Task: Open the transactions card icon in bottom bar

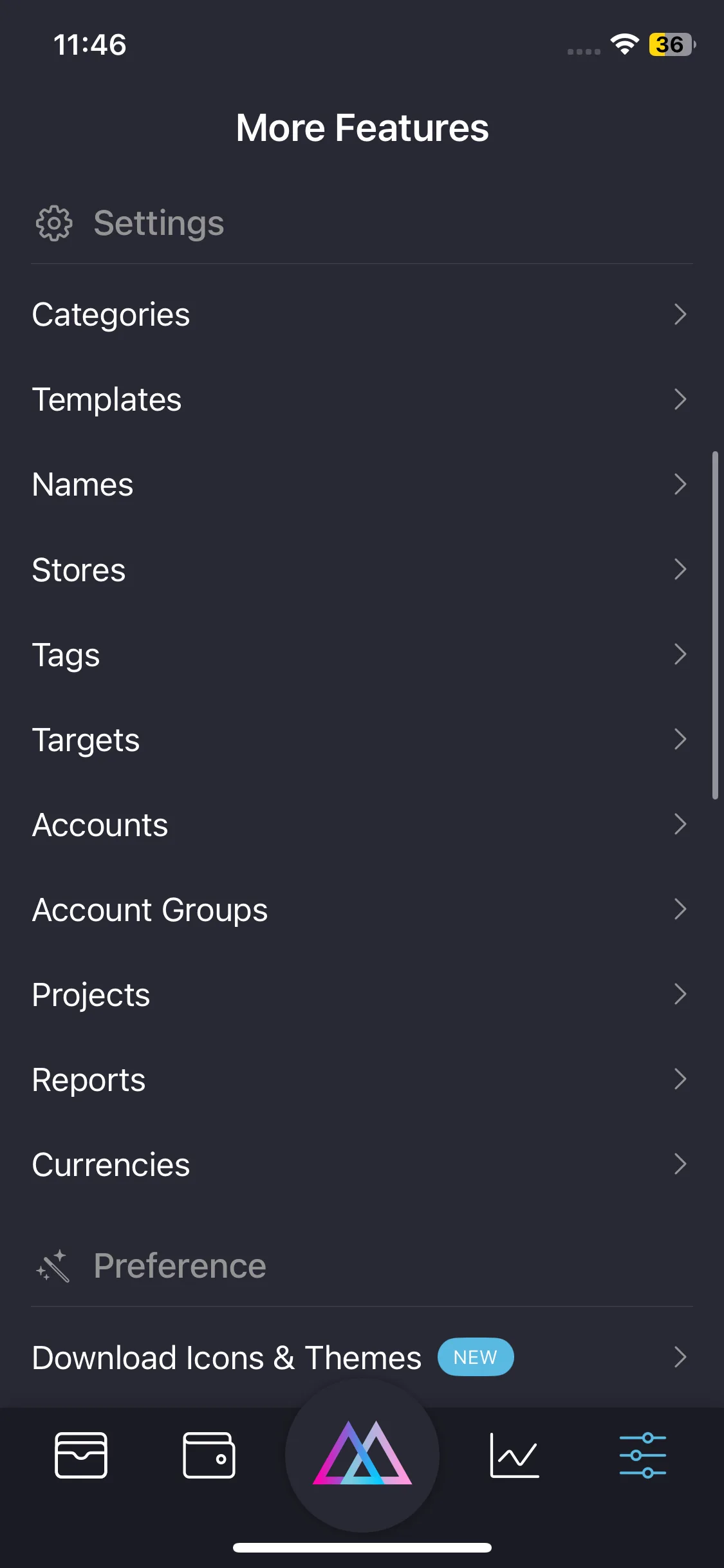Action: (81, 1455)
